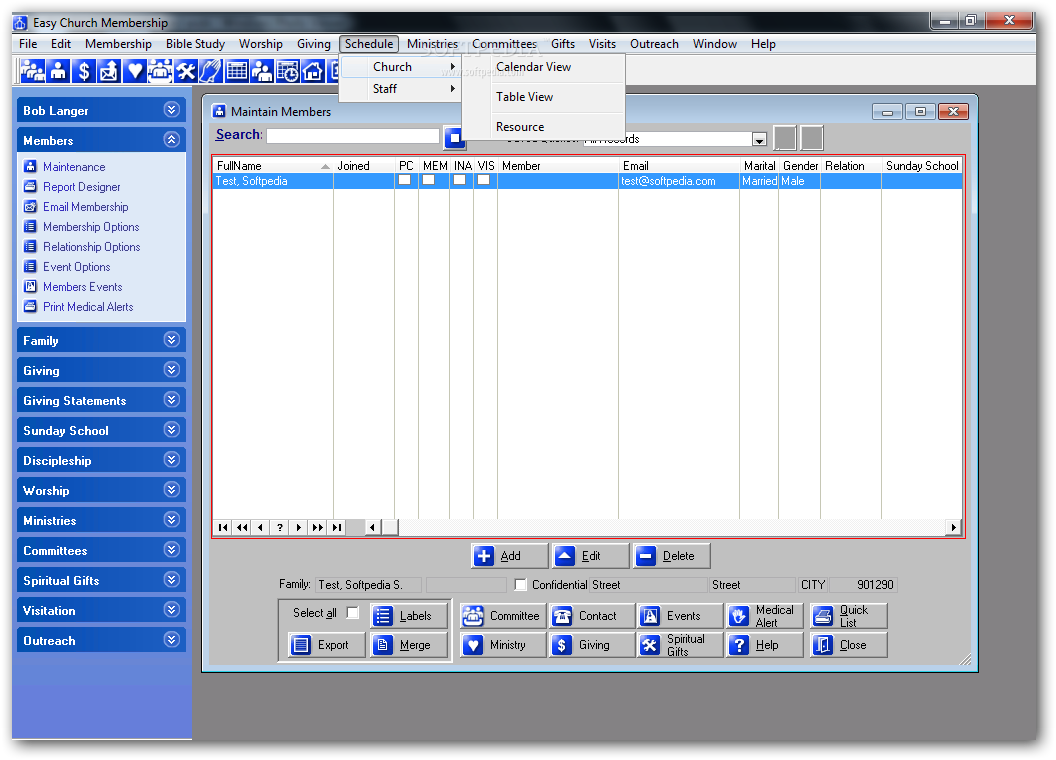Viewport: 1056px width, 760px height.
Task: Click the Members Events icon
Action: [30, 286]
